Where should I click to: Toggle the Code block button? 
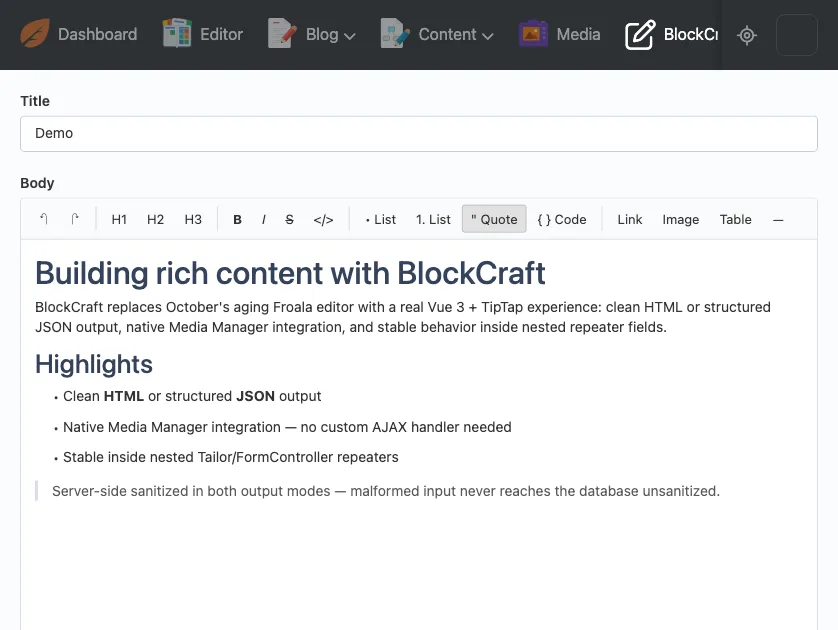point(562,219)
